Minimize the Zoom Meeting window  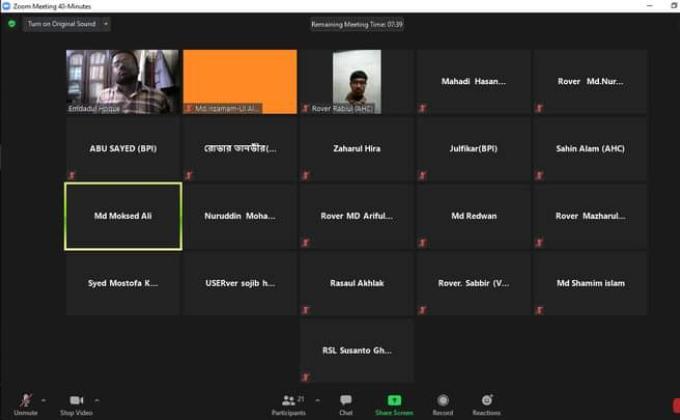click(650, 6)
